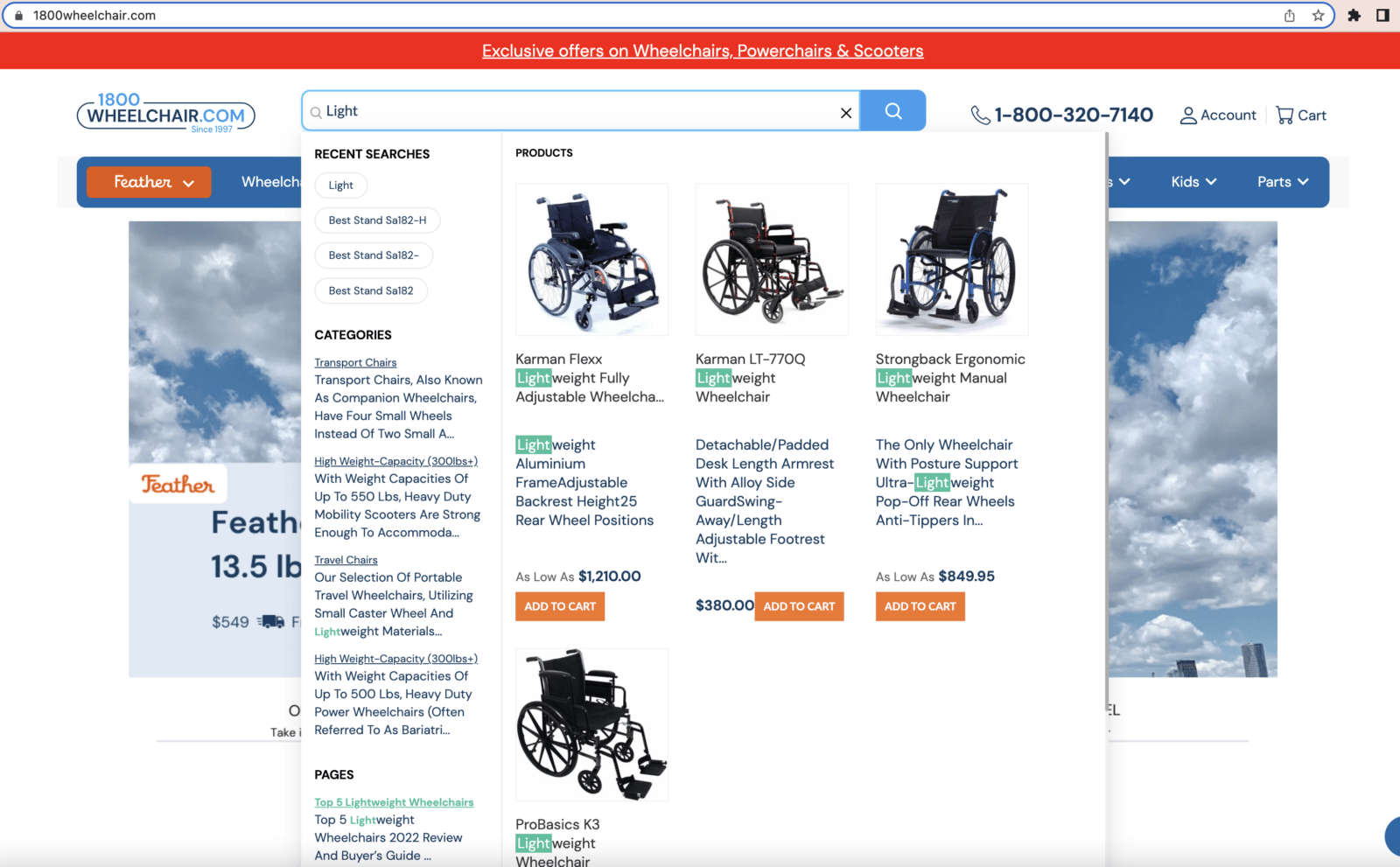Open the Travel Chairs category link
1400x867 pixels.
point(346,560)
